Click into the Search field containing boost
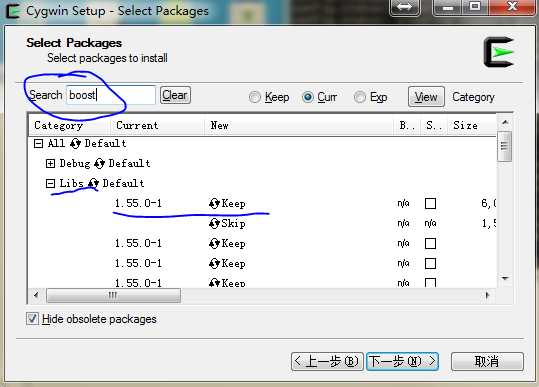 111,95
